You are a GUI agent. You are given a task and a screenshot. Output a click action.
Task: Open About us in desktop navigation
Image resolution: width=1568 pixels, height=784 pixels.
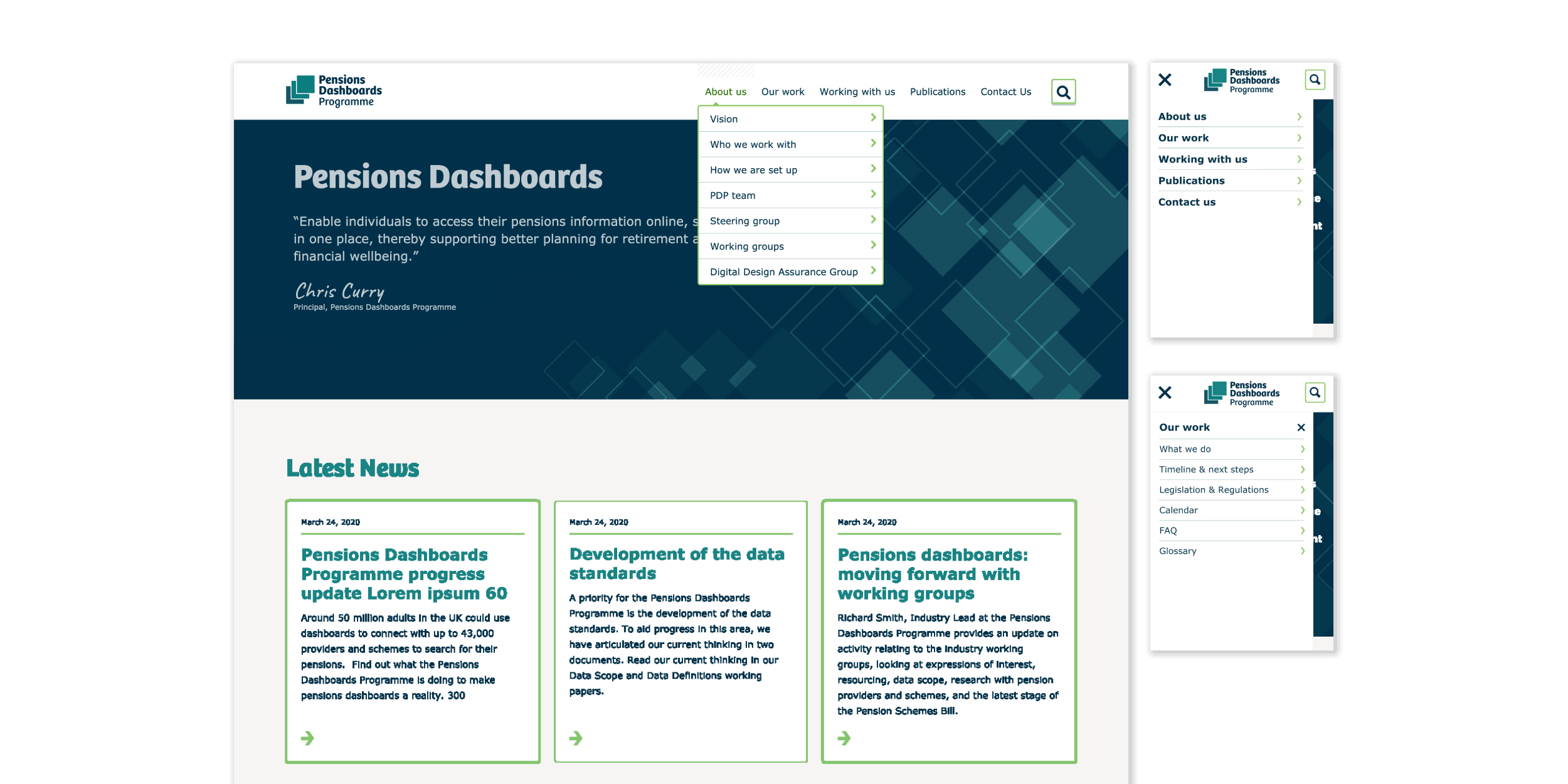[x=725, y=92]
